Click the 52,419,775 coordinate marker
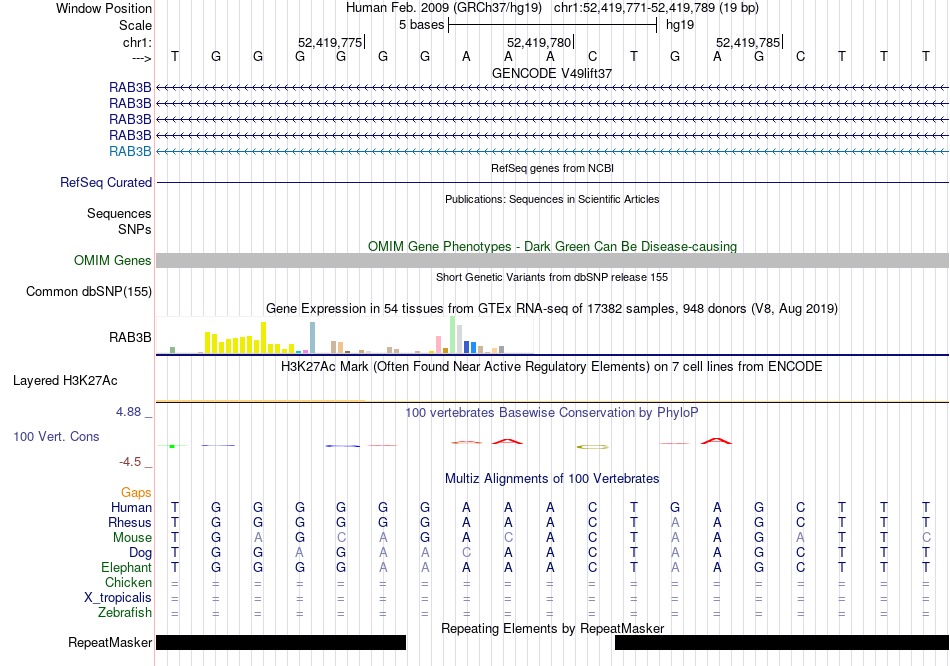950x666 pixels. pos(331,42)
